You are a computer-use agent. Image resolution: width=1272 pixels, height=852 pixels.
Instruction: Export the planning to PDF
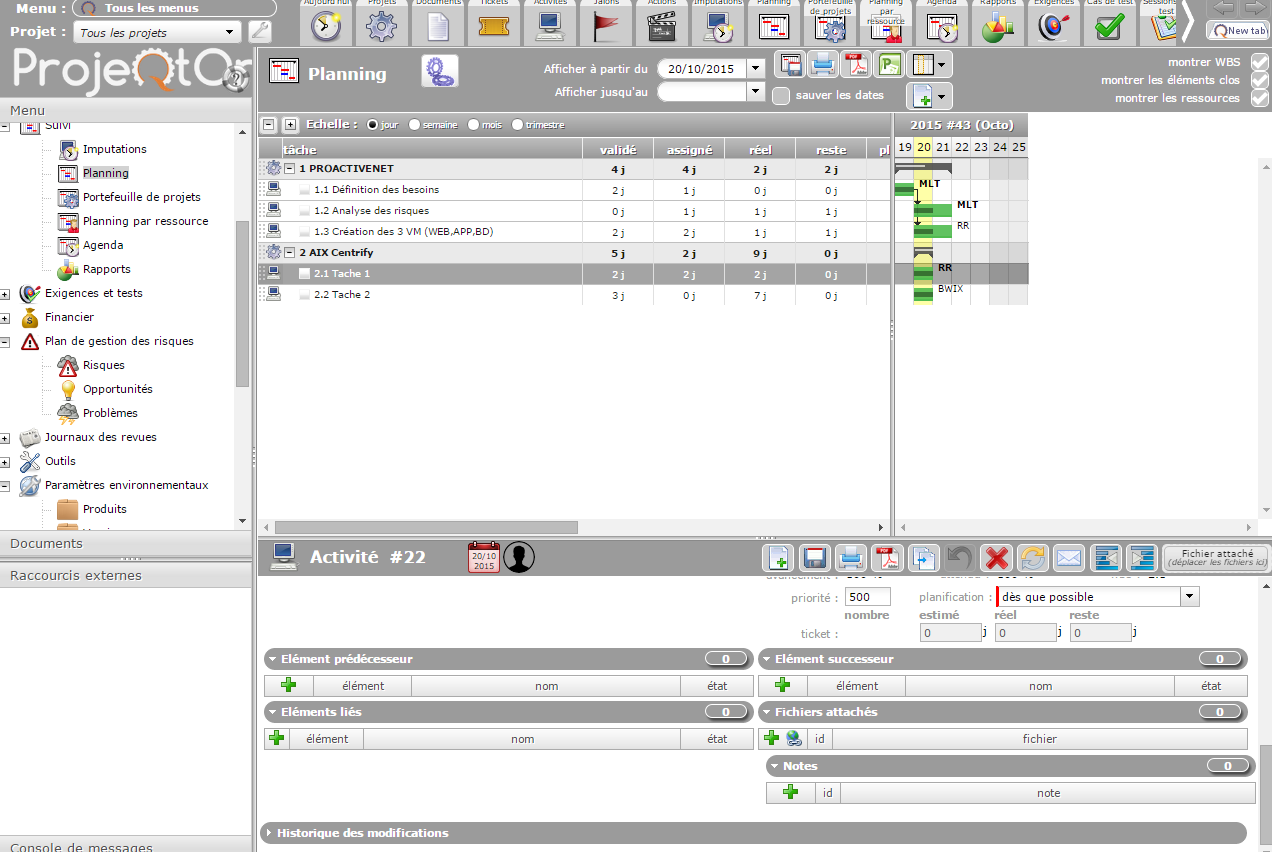[856, 65]
